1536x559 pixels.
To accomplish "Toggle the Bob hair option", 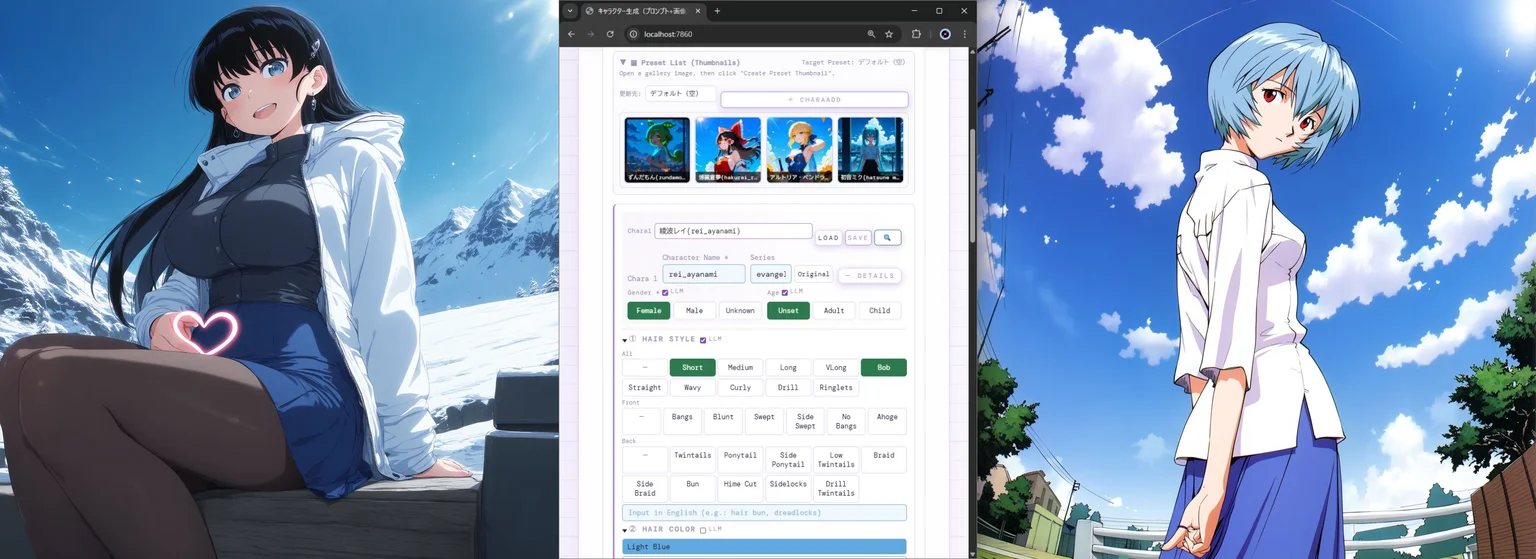I will 884,368.
